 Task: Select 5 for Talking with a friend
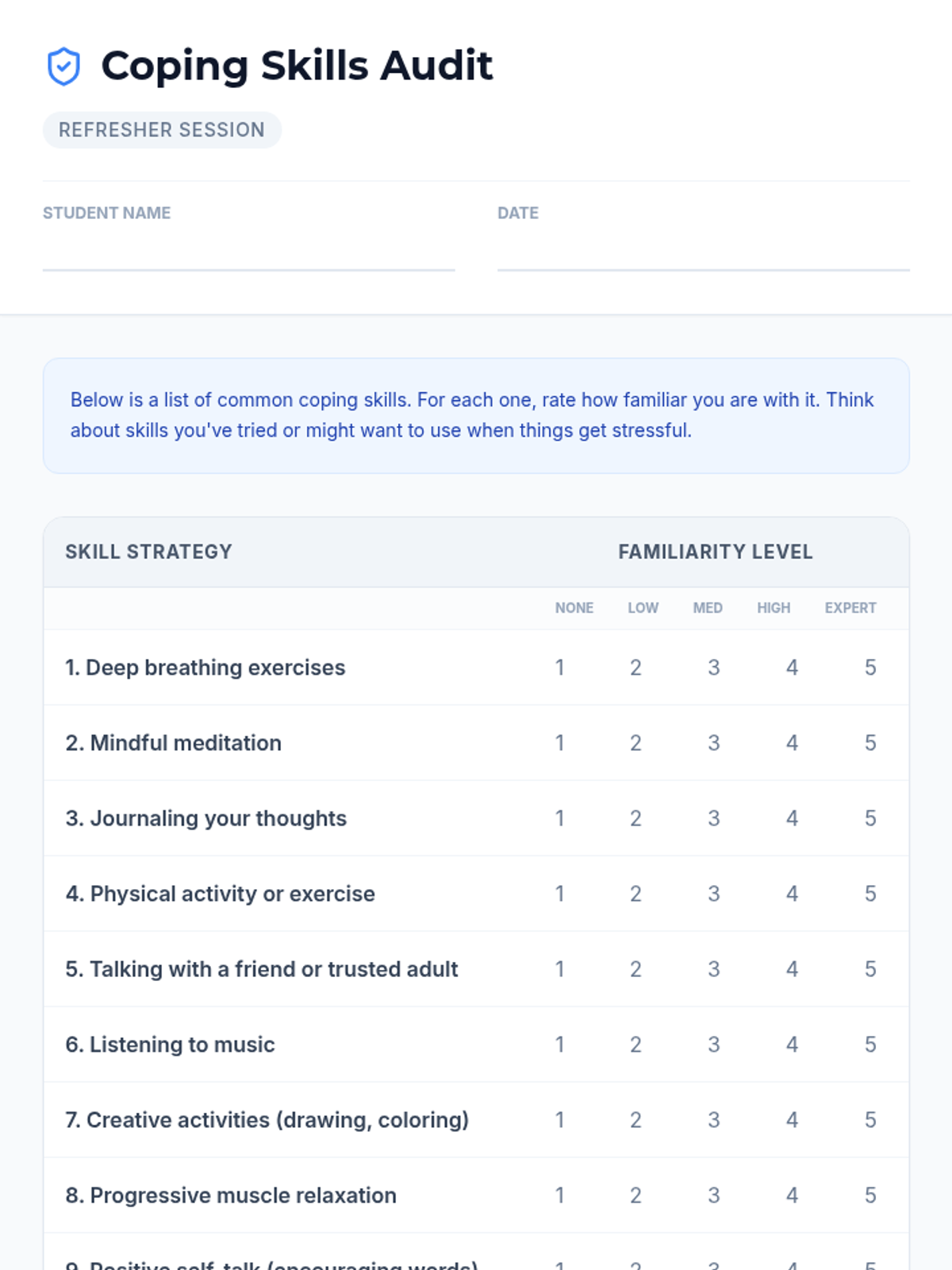coord(869,969)
